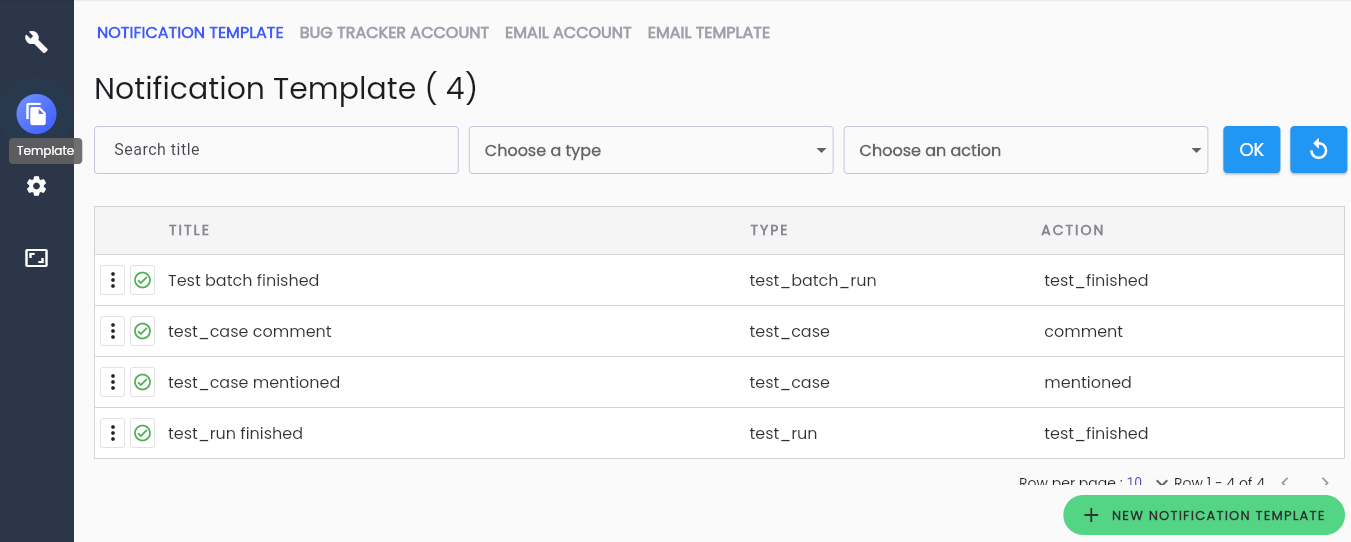Click the TYPE column header
Viewport: 1351px width, 542px height.
coord(769,230)
